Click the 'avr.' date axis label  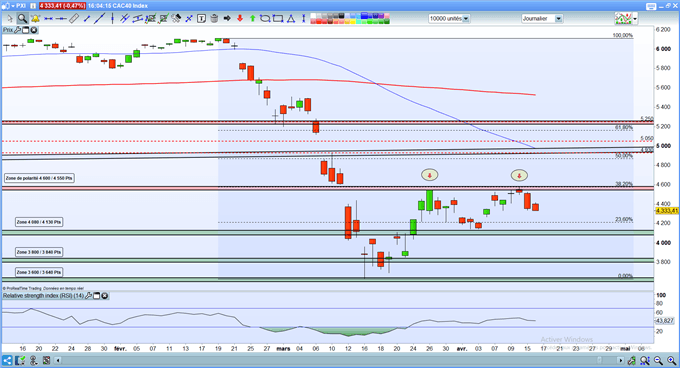click(x=462, y=348)
